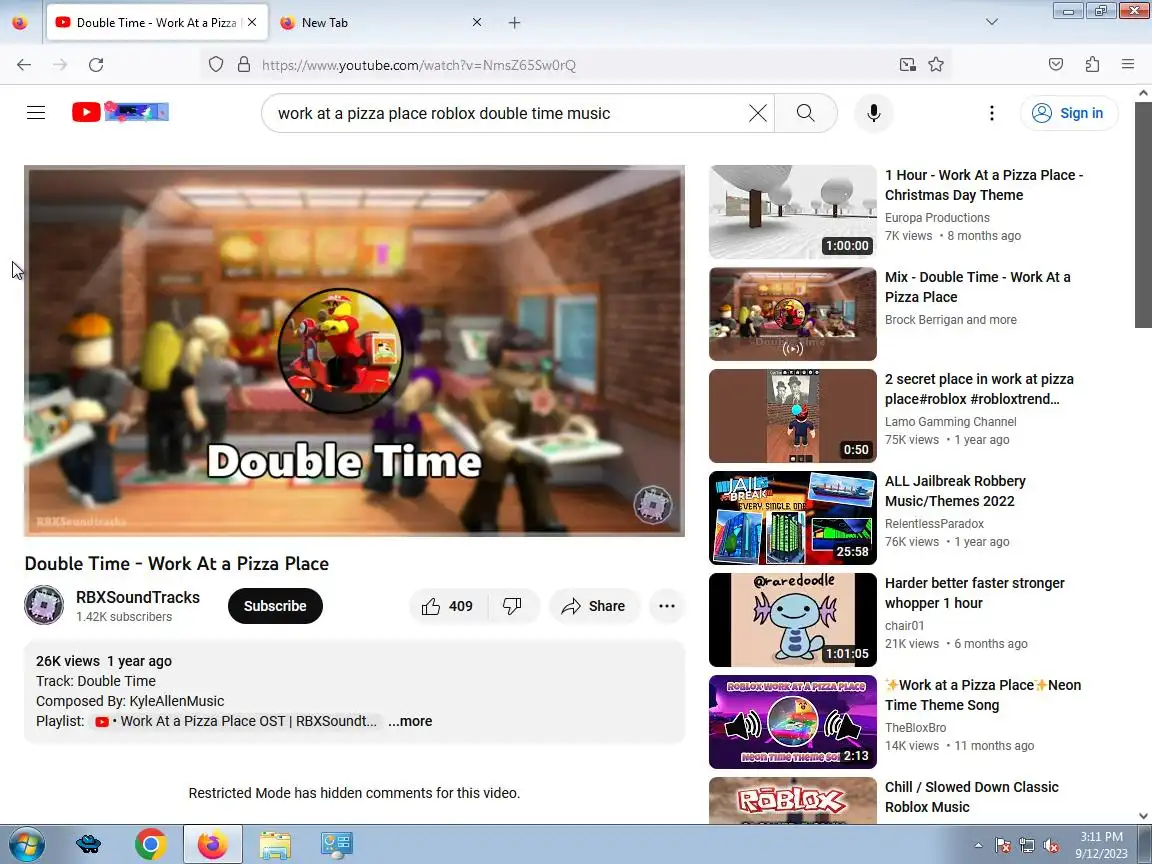Sign in to YouTube
Viewport: 1152px width, 864px height.
point(1069,113)
